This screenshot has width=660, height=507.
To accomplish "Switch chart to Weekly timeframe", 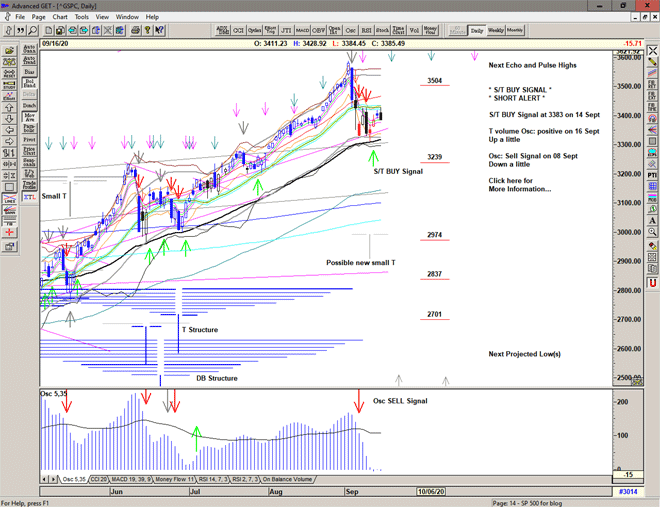I will point(496,31).
